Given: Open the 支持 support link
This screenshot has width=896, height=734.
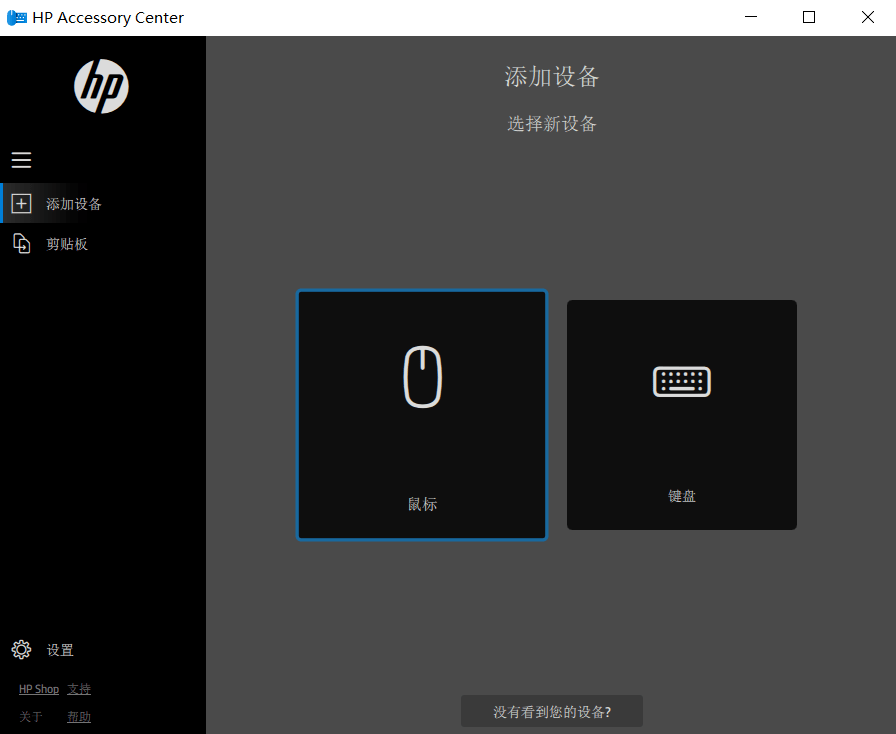Looking at the screenshot, I should [78, 688].
